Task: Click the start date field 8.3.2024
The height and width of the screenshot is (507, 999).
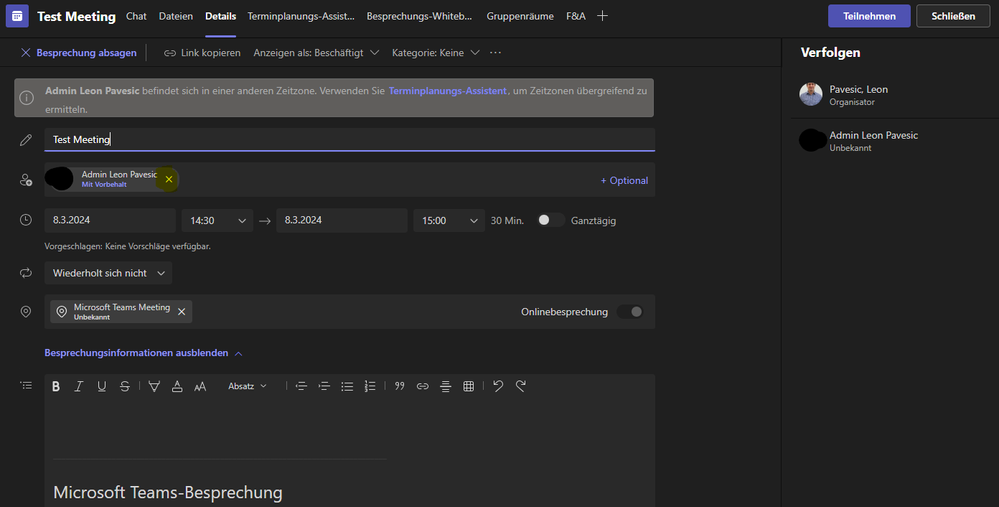Action: (x=110, y=220)
